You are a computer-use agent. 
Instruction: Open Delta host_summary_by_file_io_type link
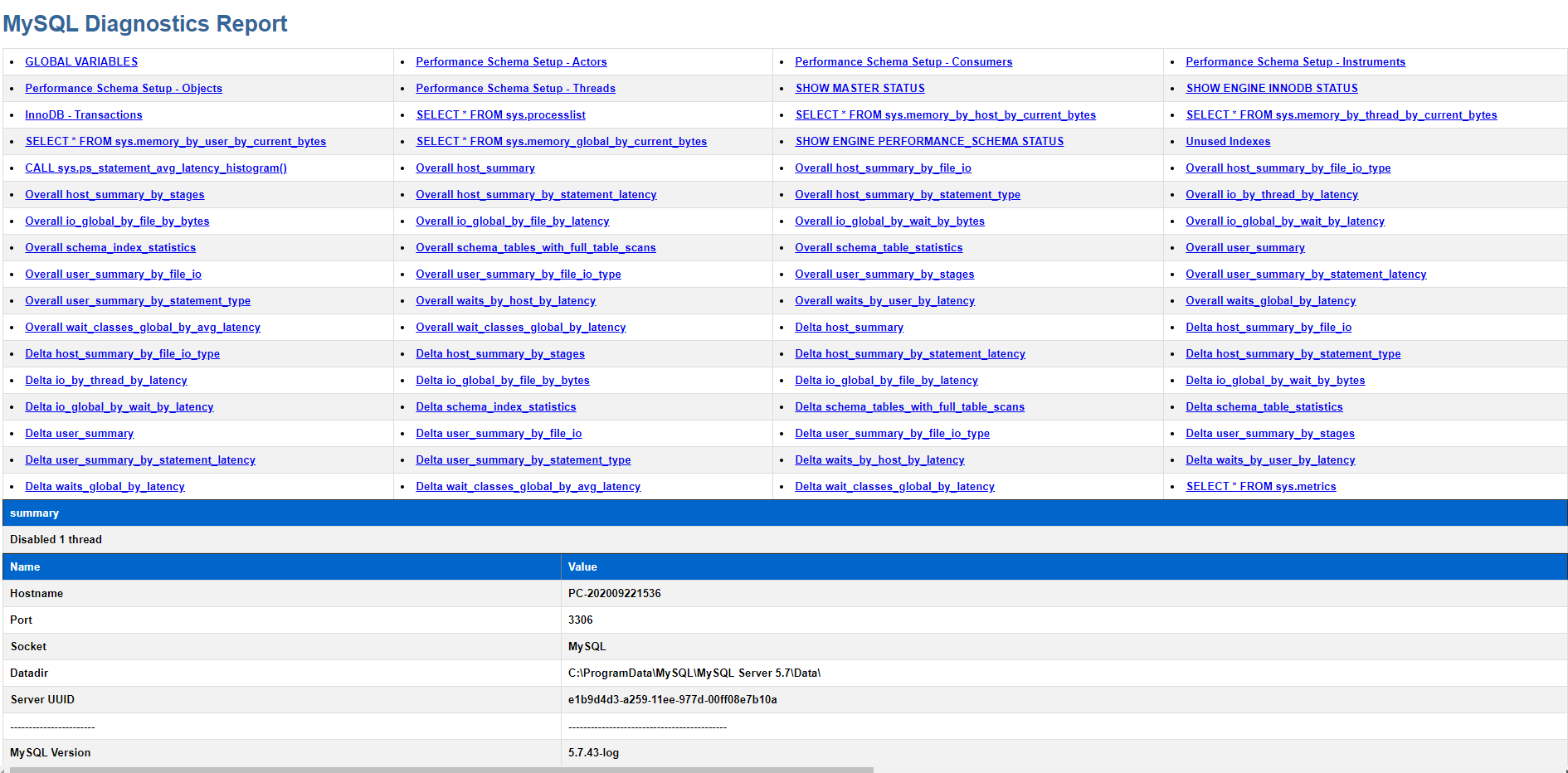coord(123,354)
